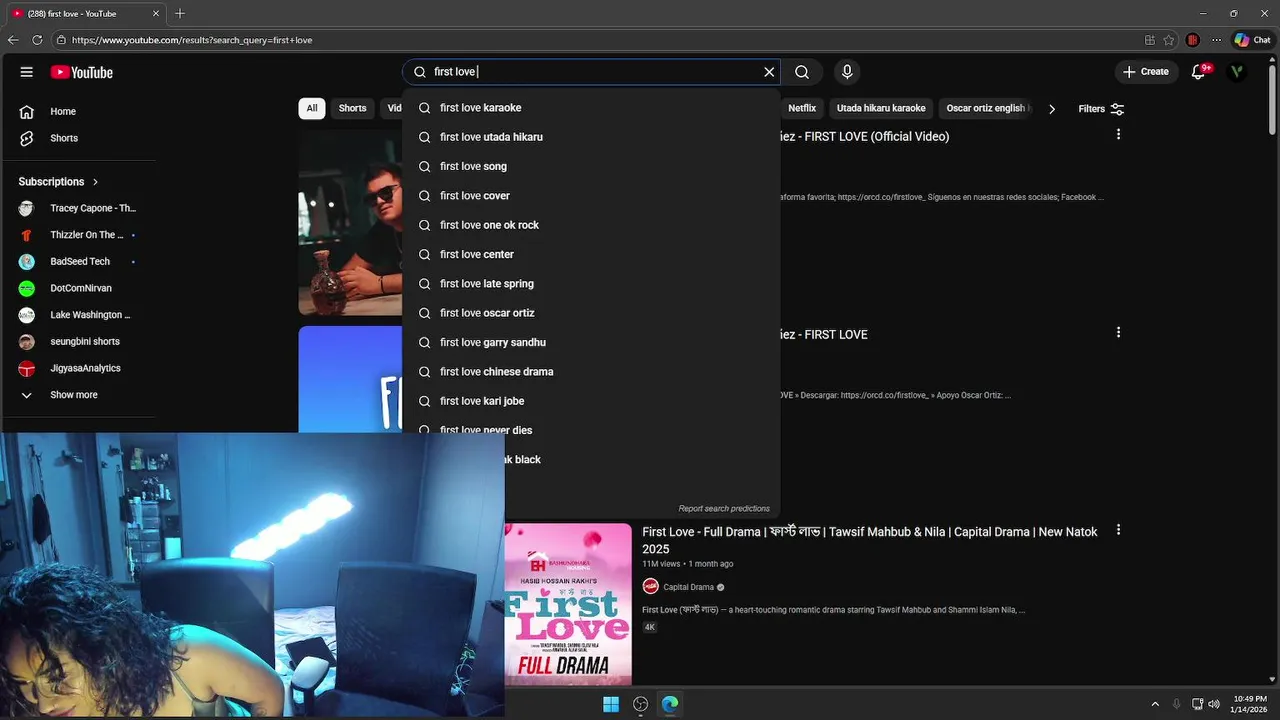Open First Love Full Drama thumbnail

568,604
